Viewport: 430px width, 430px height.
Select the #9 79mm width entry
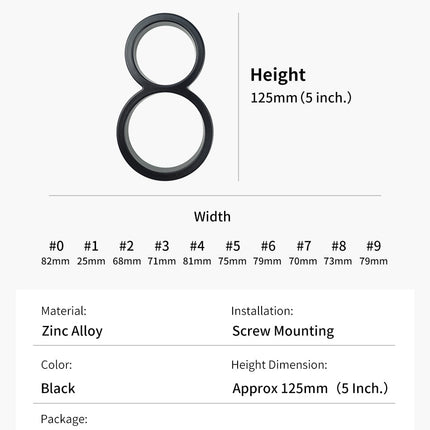374,253
